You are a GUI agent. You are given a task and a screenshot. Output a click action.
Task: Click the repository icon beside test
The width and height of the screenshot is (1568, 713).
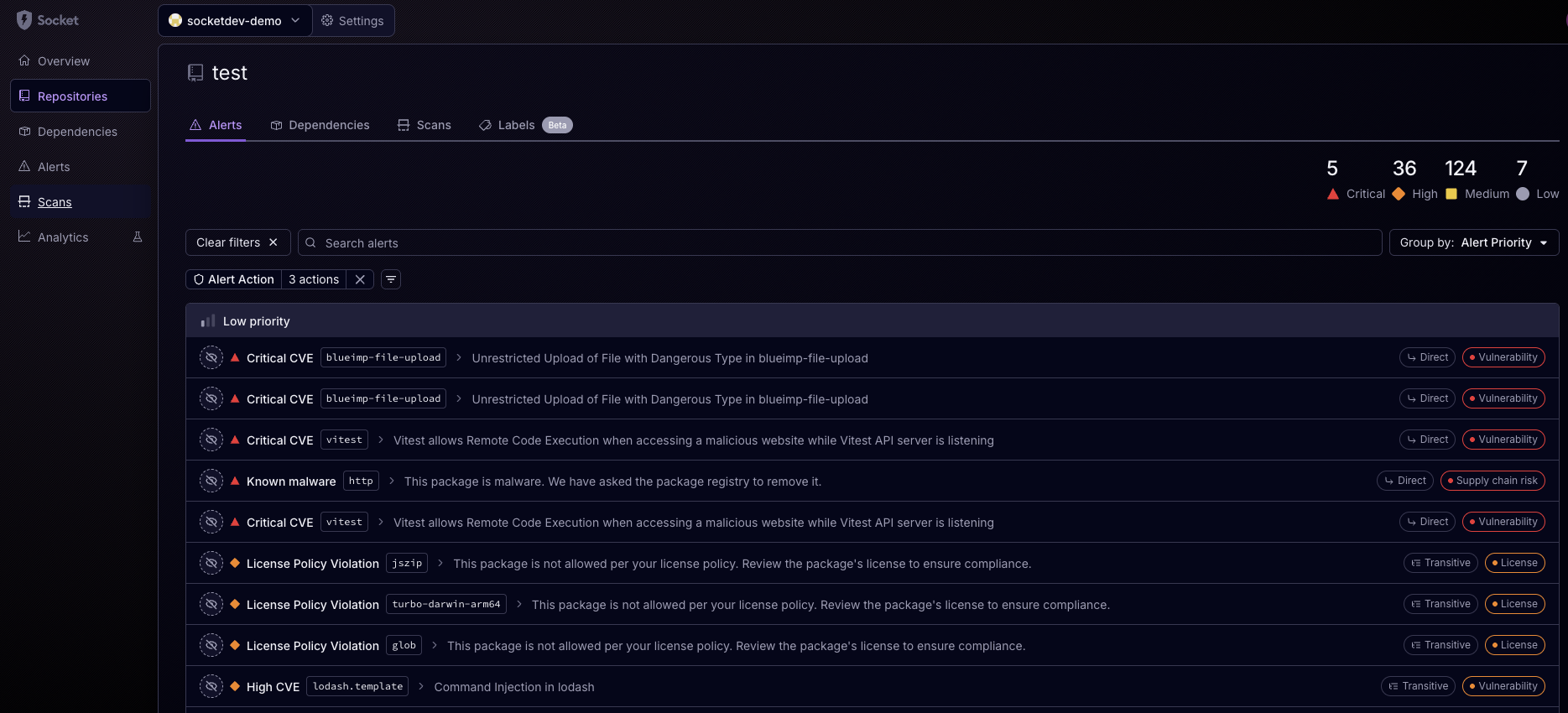tap(195, 73)
